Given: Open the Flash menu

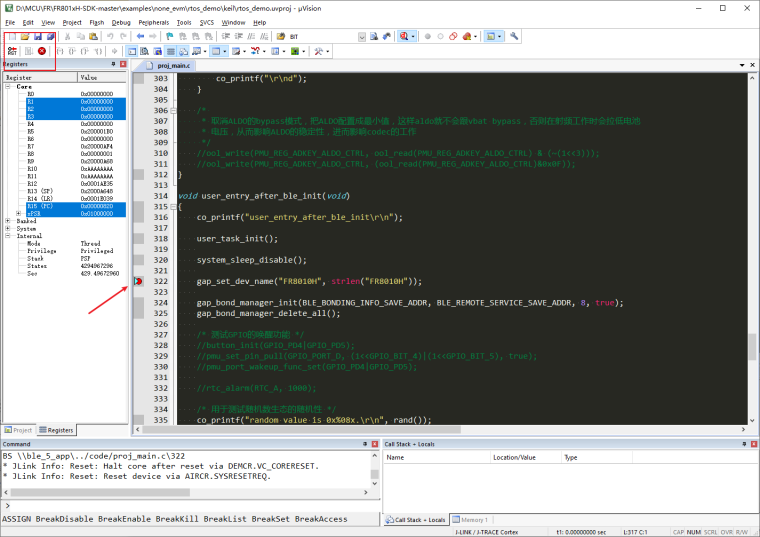Looking at the screenshot, I should click(96, 22).
